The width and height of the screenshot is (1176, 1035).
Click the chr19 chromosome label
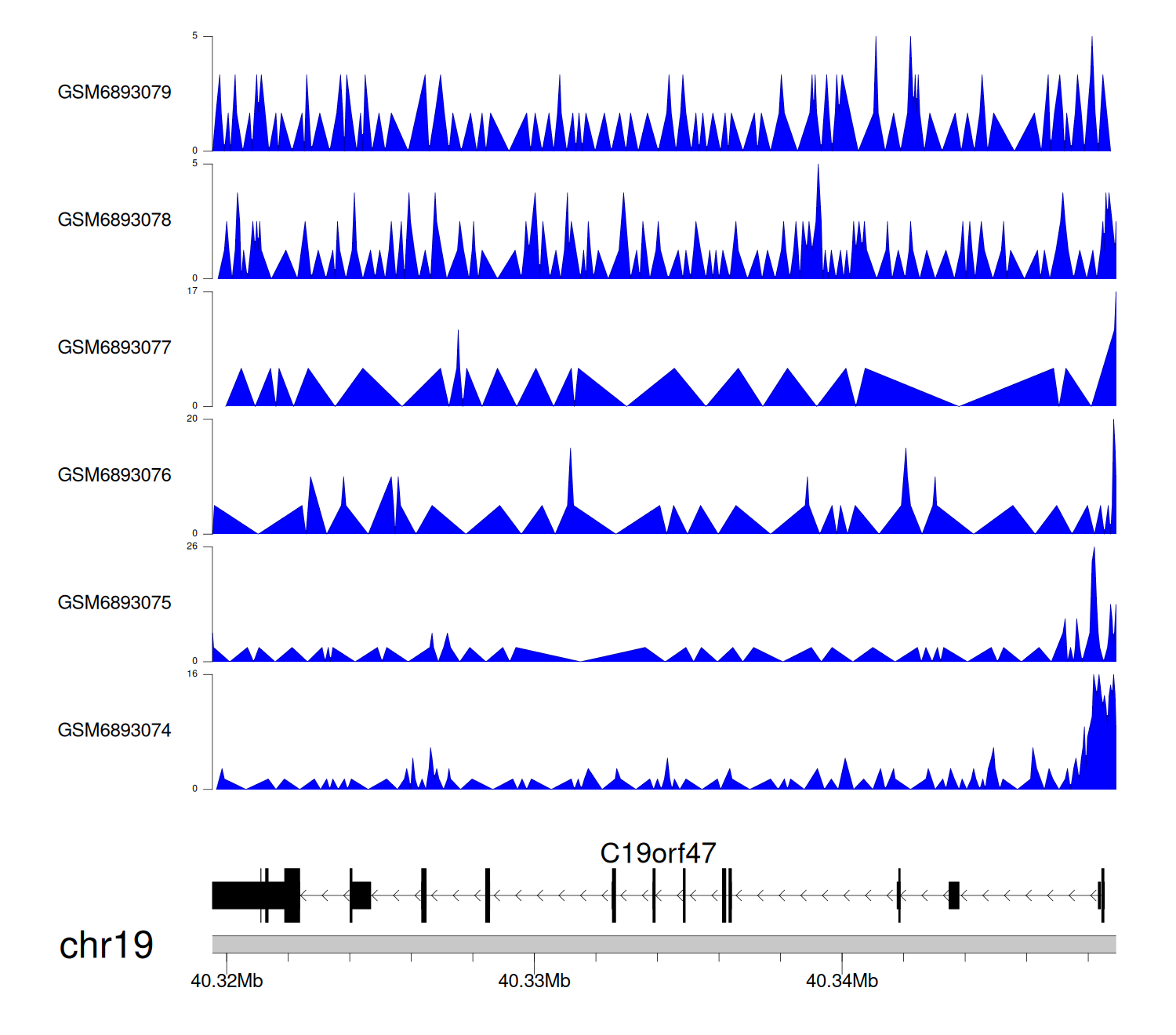click(106, 946)
